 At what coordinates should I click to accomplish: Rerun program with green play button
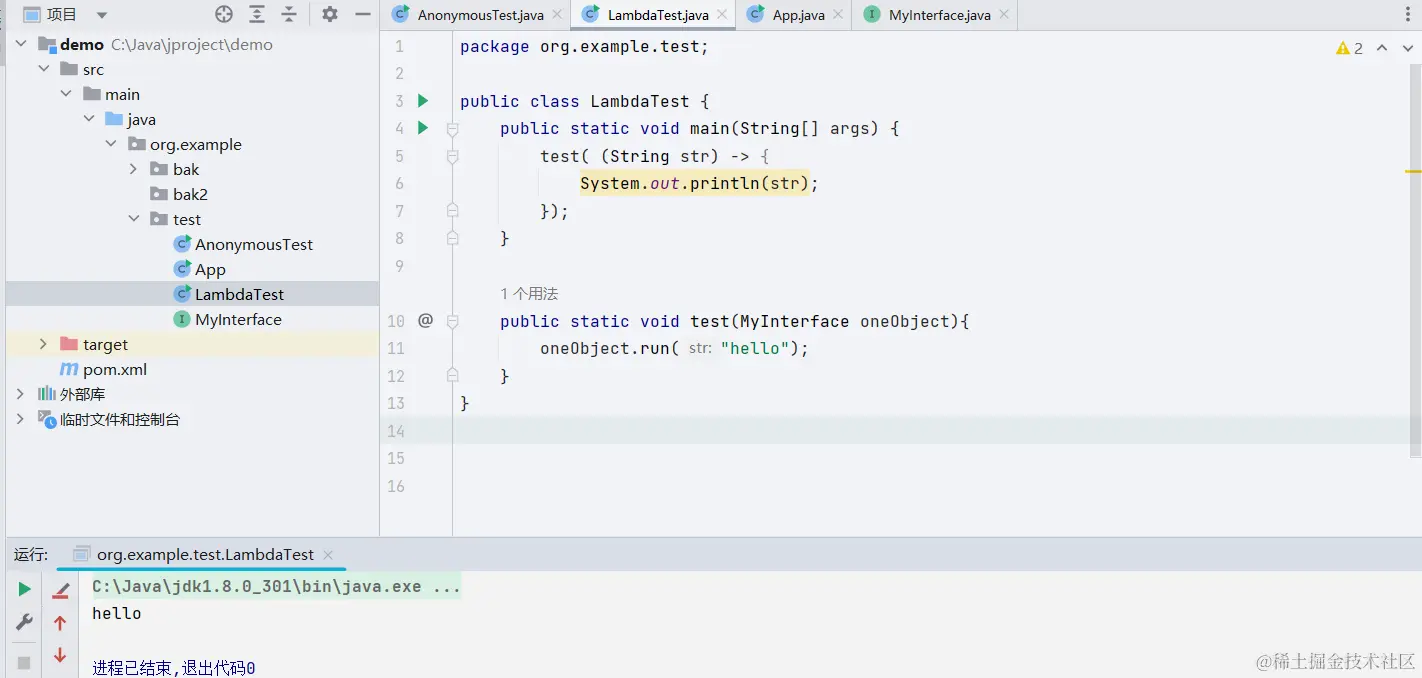(24, 589)
